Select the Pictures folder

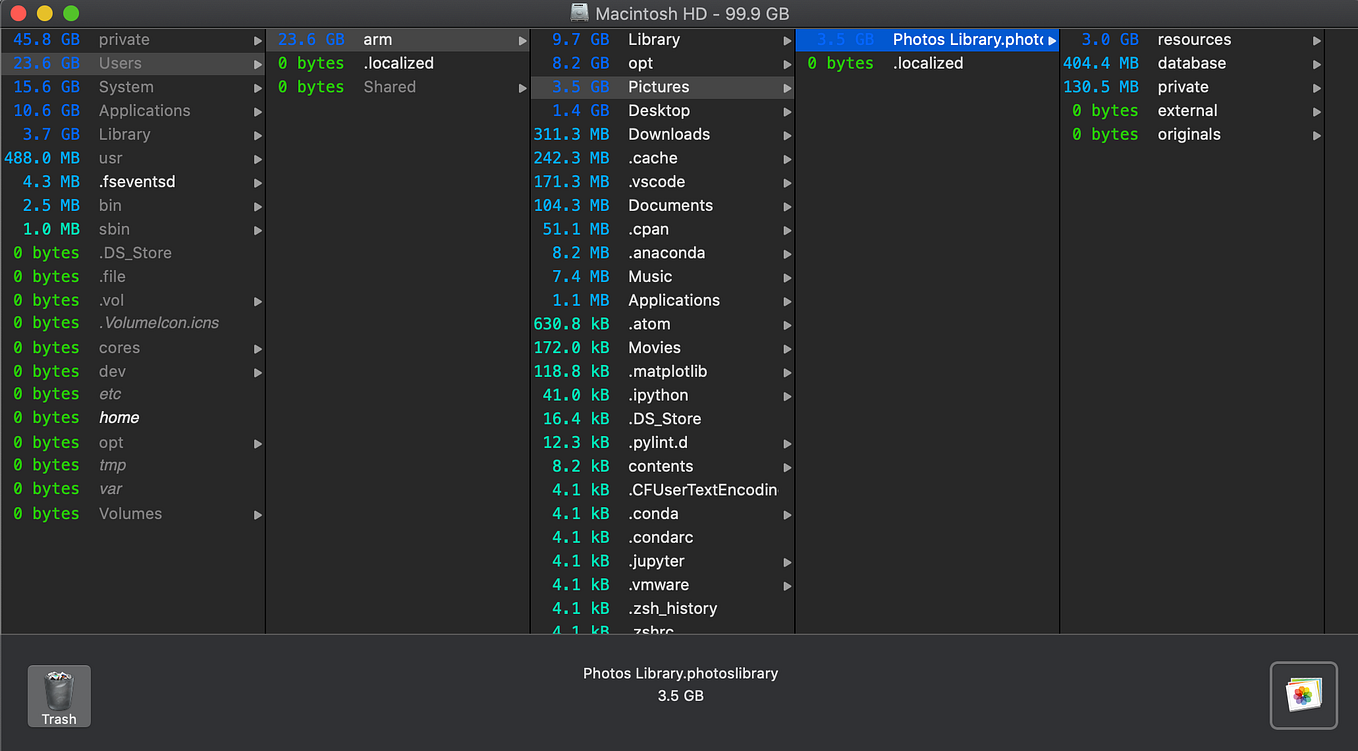[663, 87]
